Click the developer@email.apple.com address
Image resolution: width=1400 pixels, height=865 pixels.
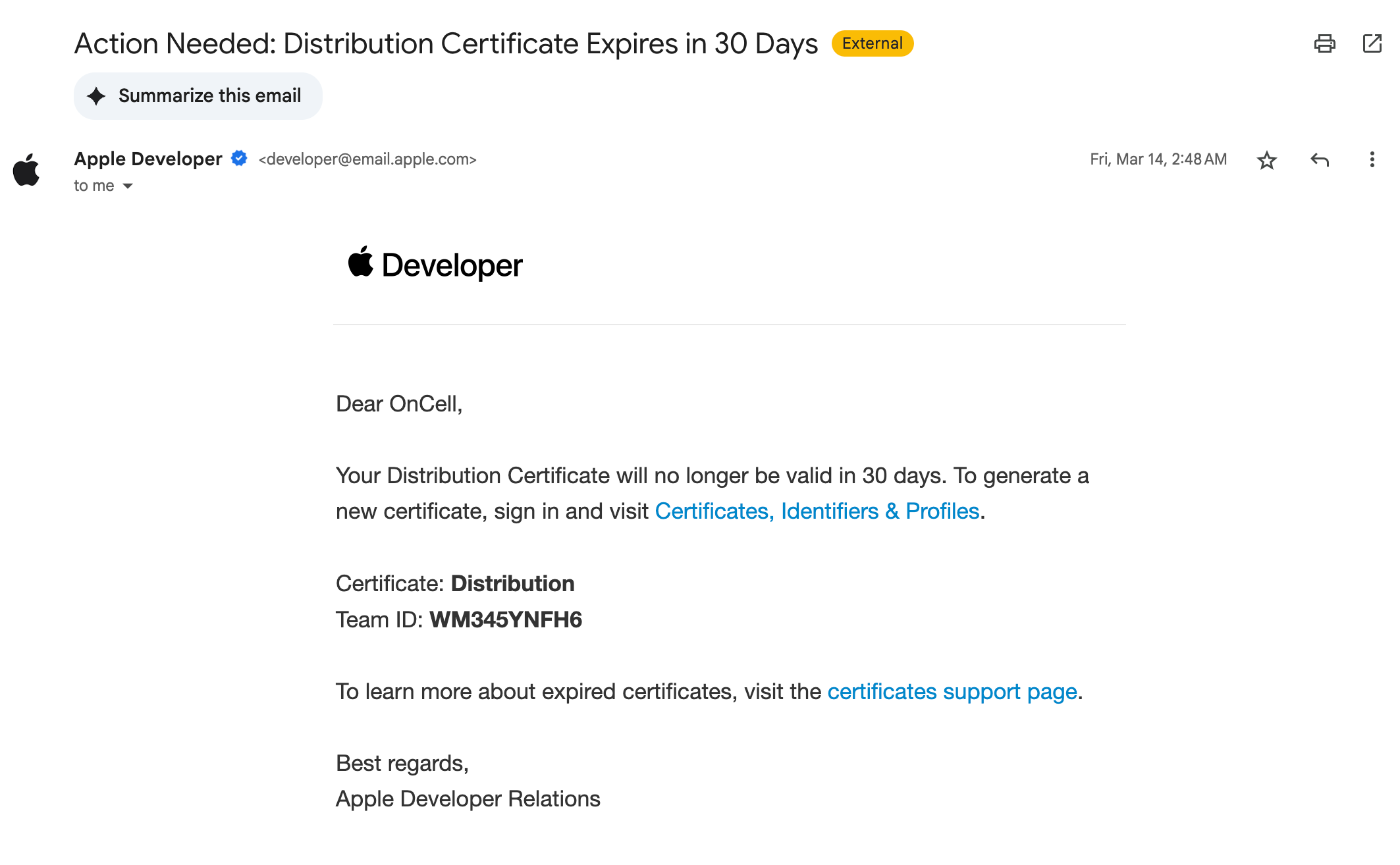tap(367, 159)
